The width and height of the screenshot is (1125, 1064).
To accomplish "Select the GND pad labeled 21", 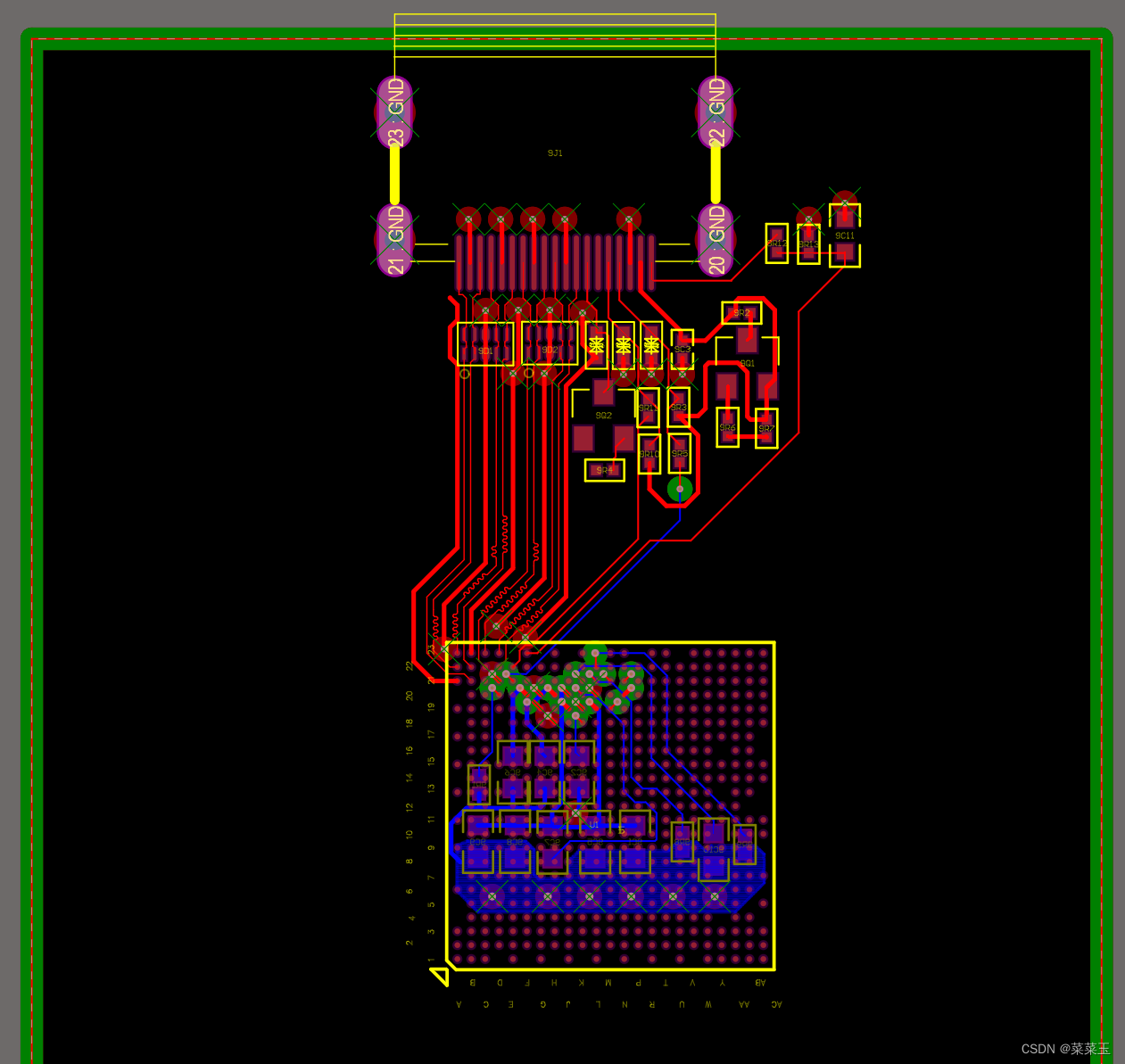I will [393, 239].
